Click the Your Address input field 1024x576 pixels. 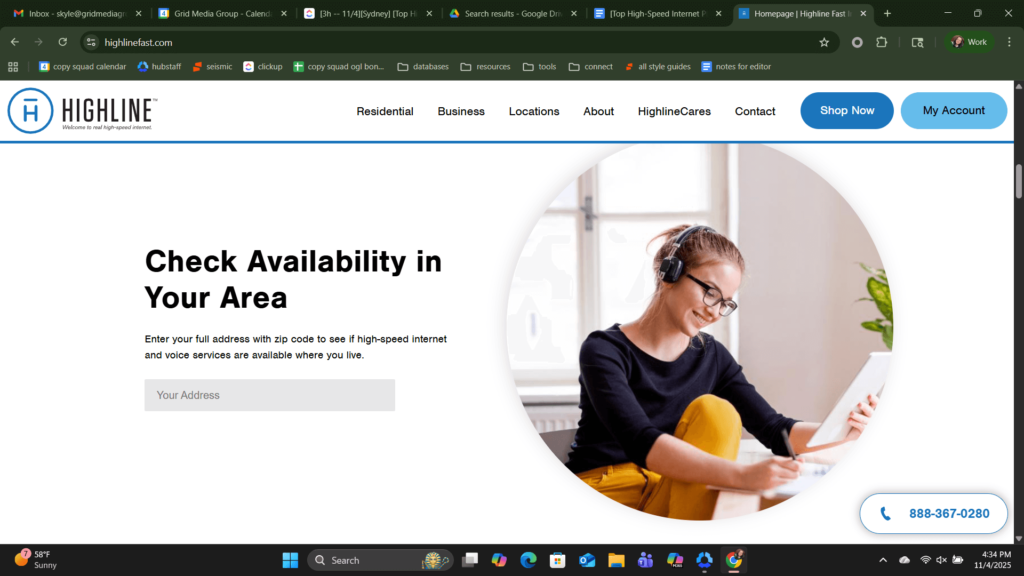click(x=269, y=395)
